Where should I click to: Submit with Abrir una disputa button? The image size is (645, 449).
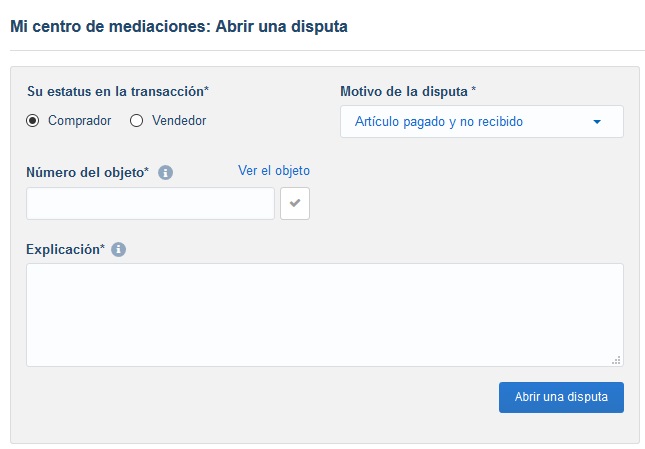coord(561,397)
